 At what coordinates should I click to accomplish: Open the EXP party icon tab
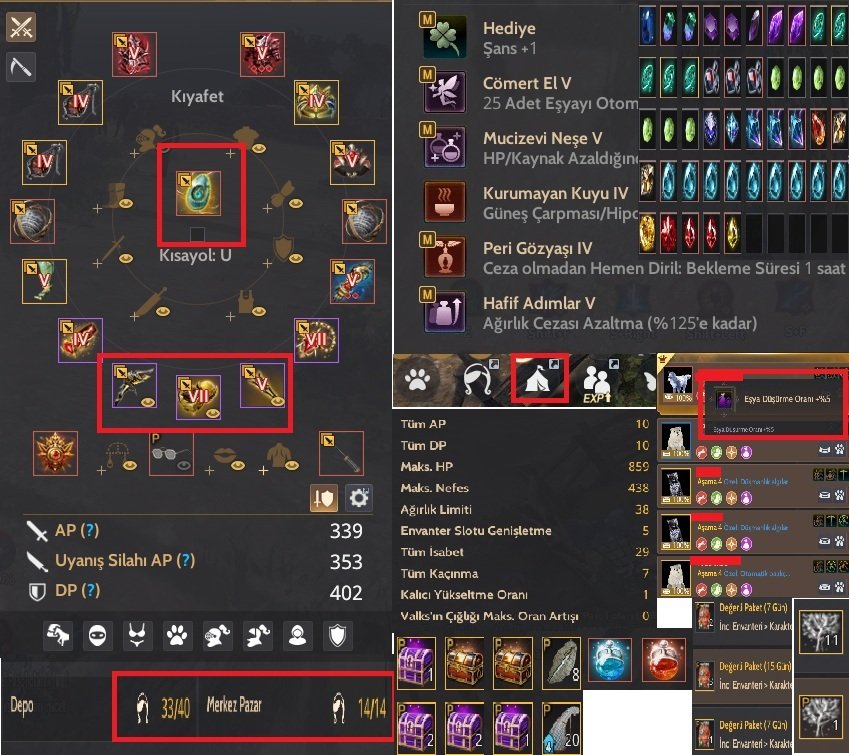click(597, 382)
